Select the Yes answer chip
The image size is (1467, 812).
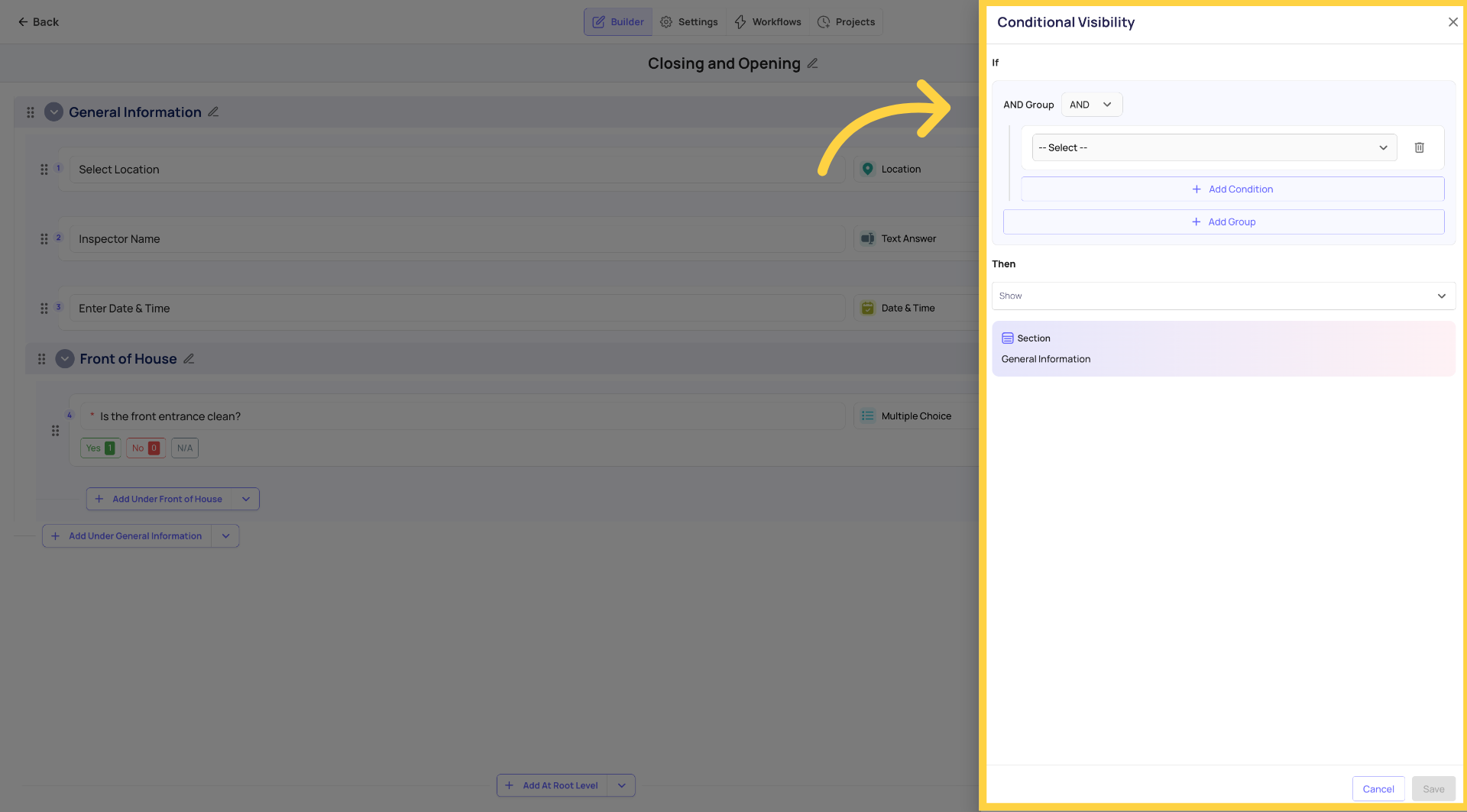(100, 448)
